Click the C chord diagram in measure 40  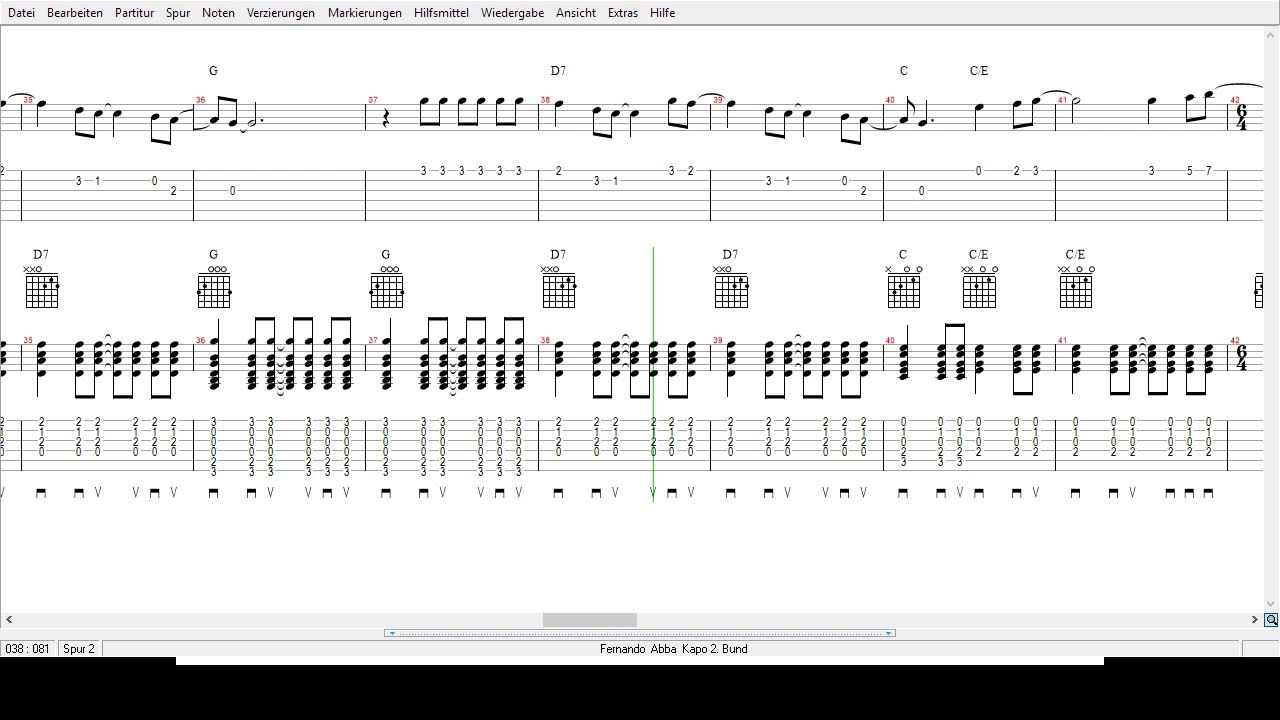[x=904, y=288]
